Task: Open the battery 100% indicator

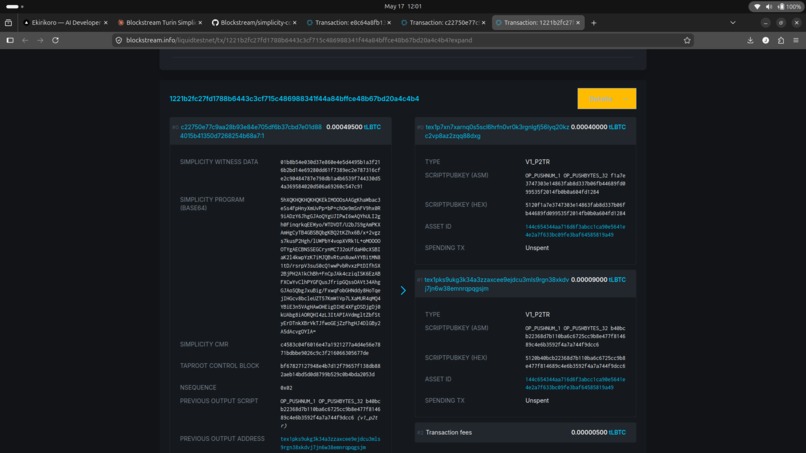Action: 789,7
